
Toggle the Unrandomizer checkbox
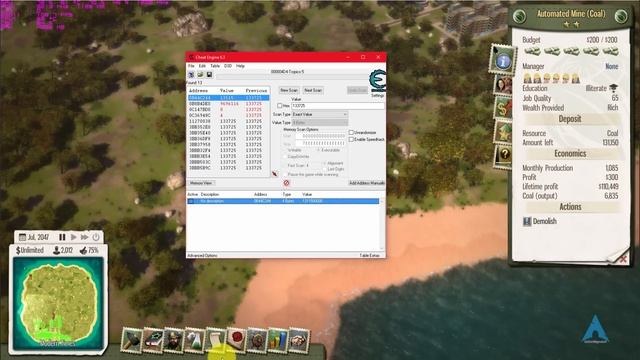click(351, 133)
